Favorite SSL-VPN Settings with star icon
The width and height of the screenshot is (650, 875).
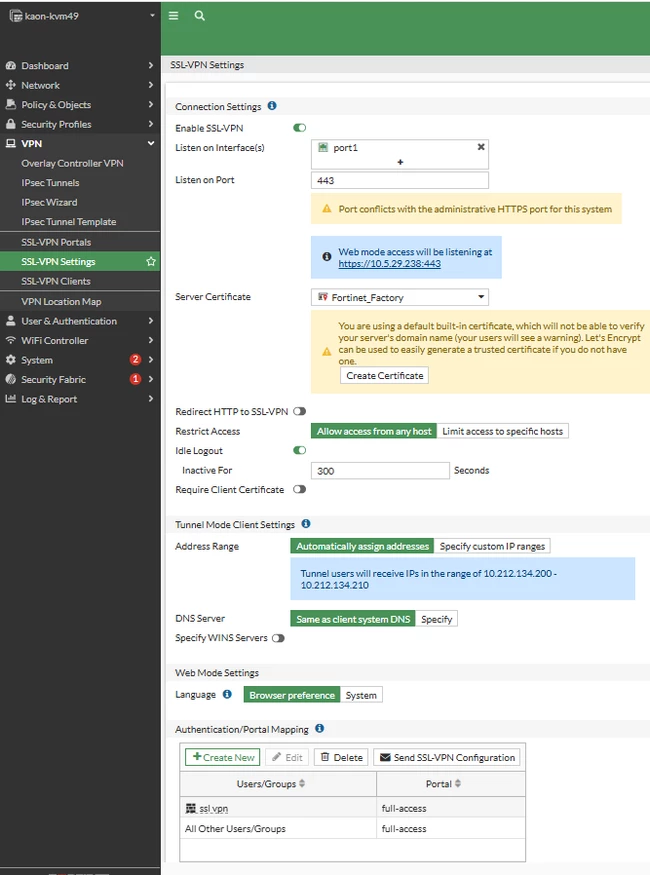click(151, 261)
